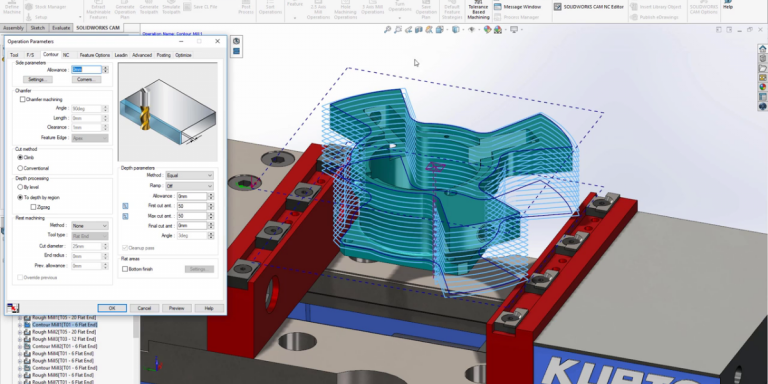Click the Preview button
This screenshot has width=768, height=384.
coord(176,308)
